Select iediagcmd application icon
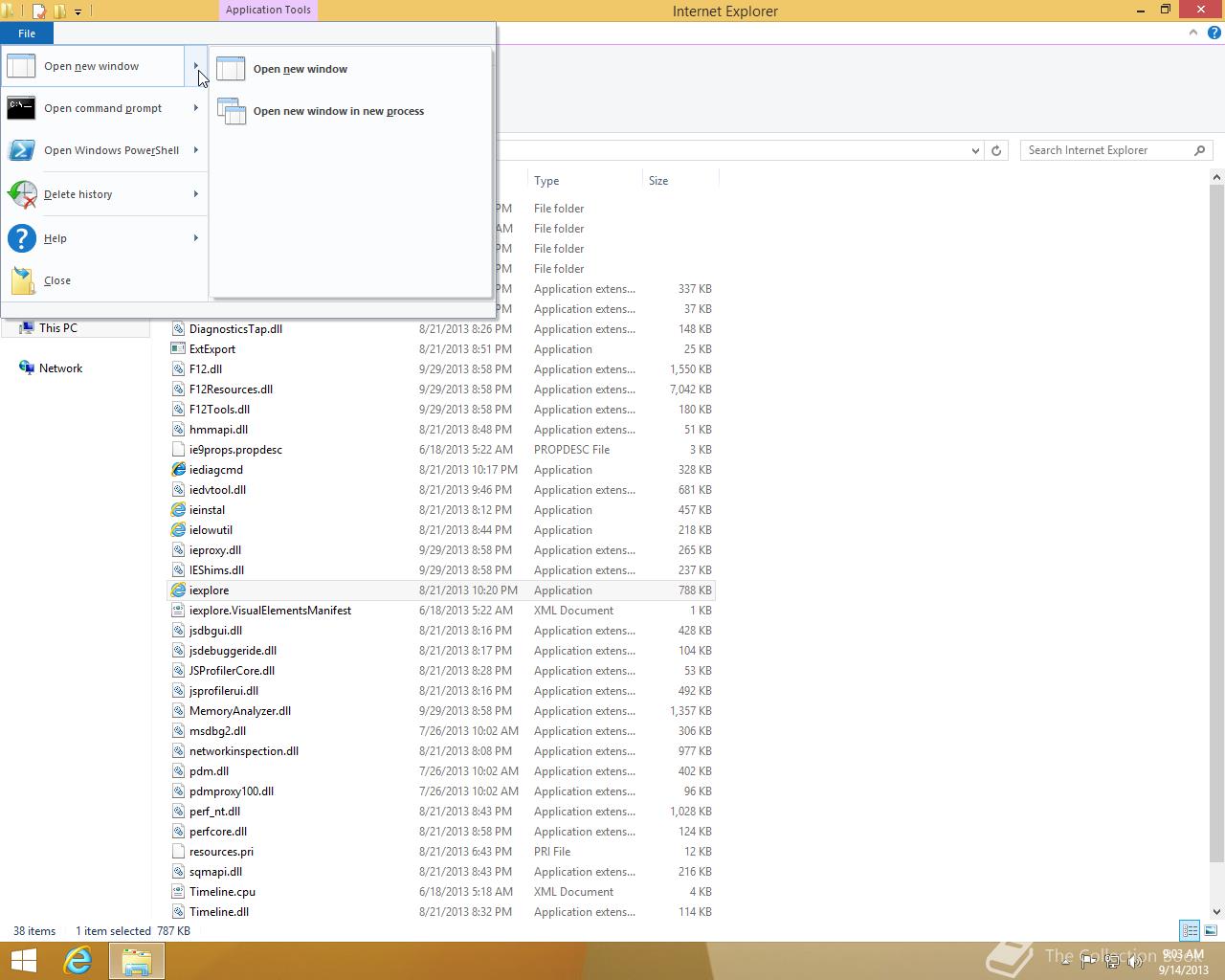Viewport: 1225px width, 980px height. (178, 470)
